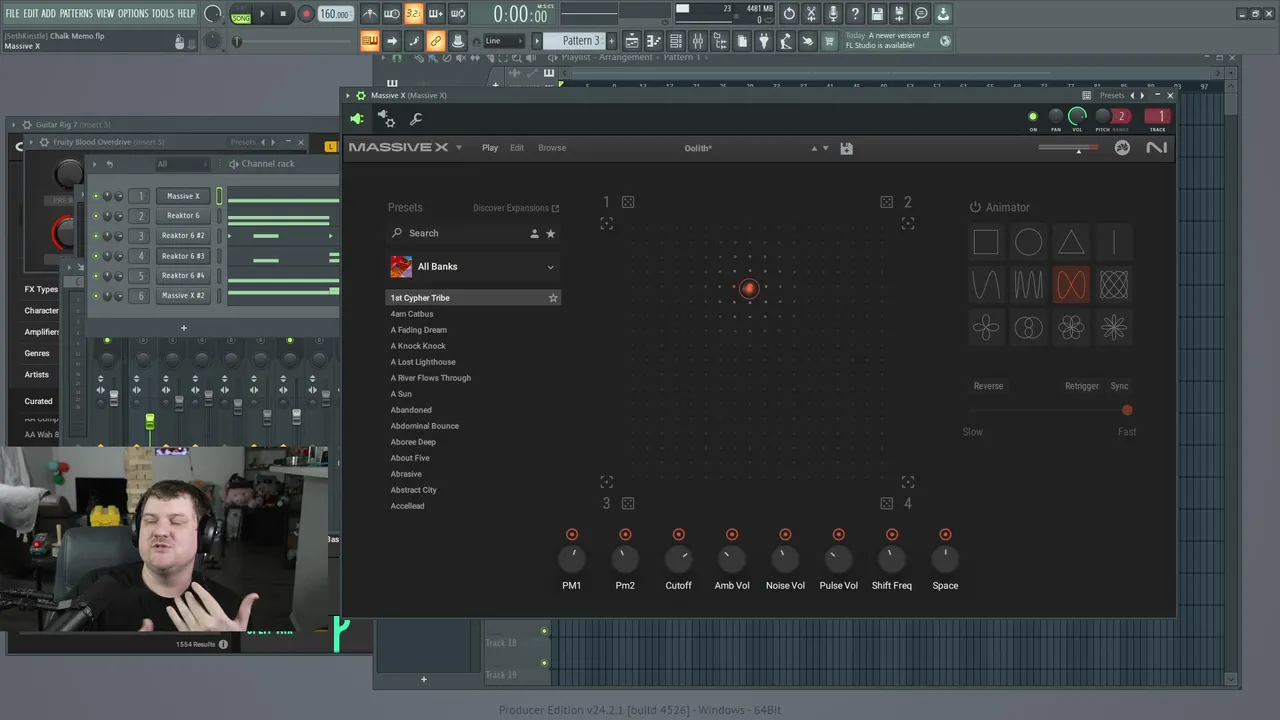Click the Animator Retrigger button

tap(1081, 386)
